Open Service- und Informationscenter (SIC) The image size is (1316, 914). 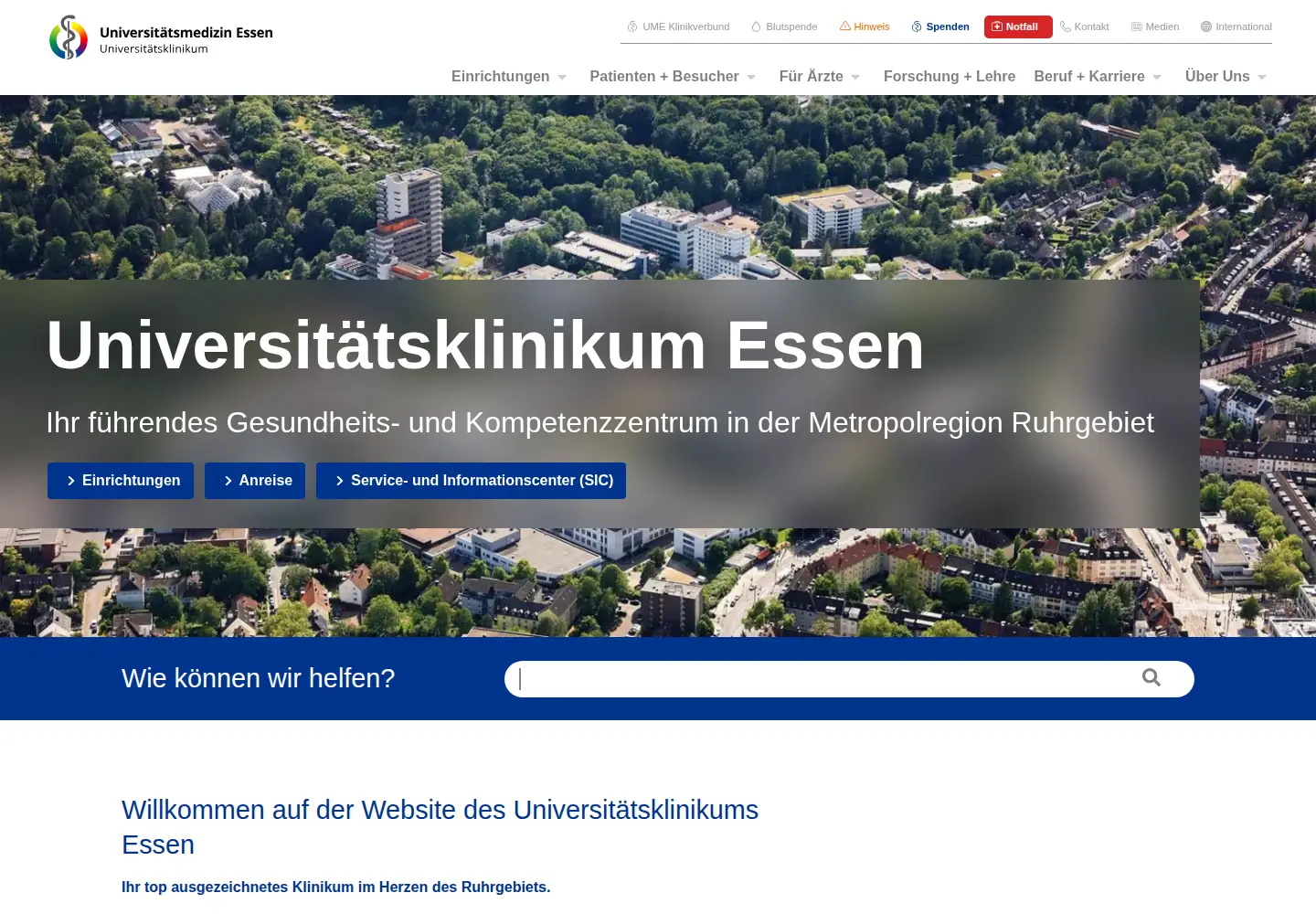click(471, 481)
